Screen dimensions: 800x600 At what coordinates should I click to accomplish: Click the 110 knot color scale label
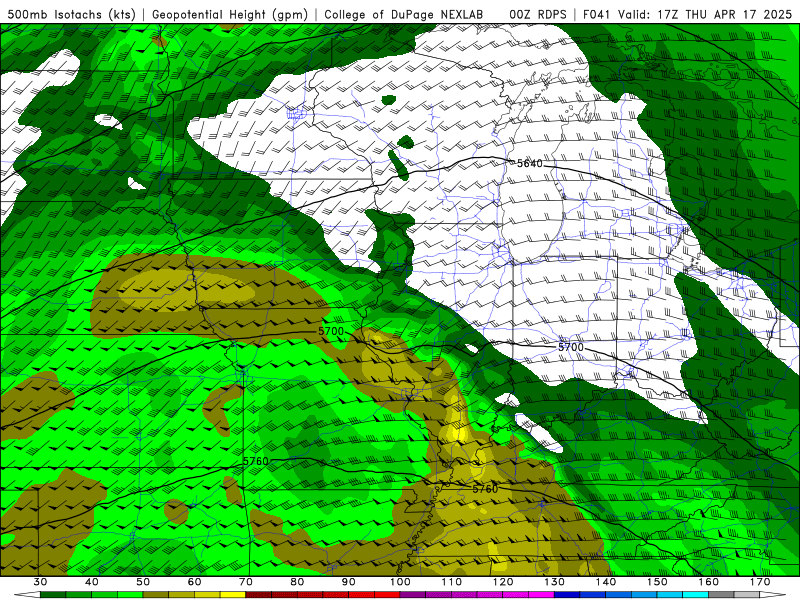(452, 582)
